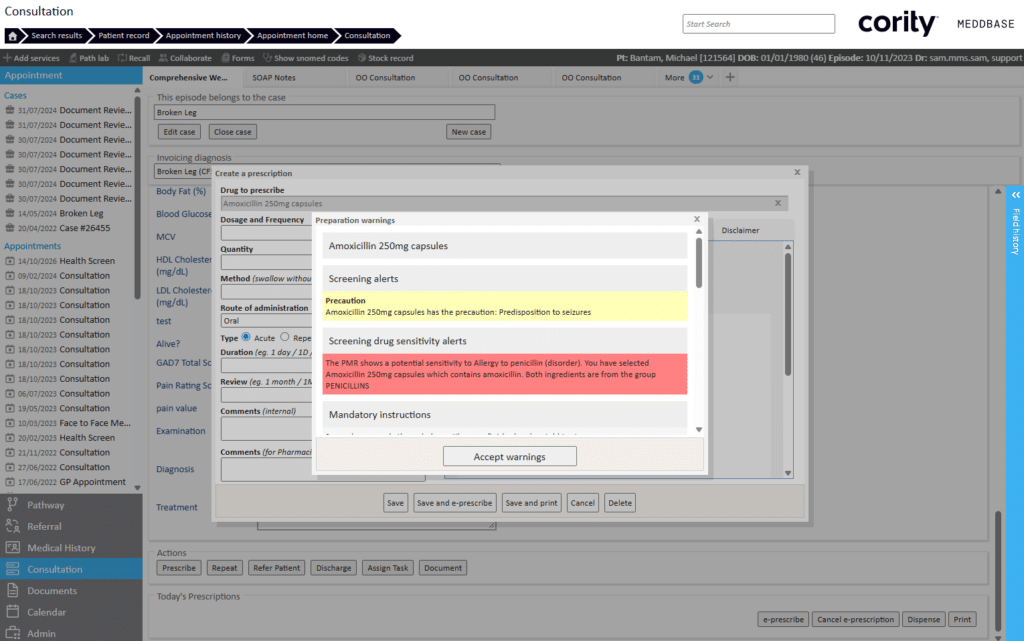1024x641 pixels.
Task: Select the Acute type radio button
Action: [246, 337]
